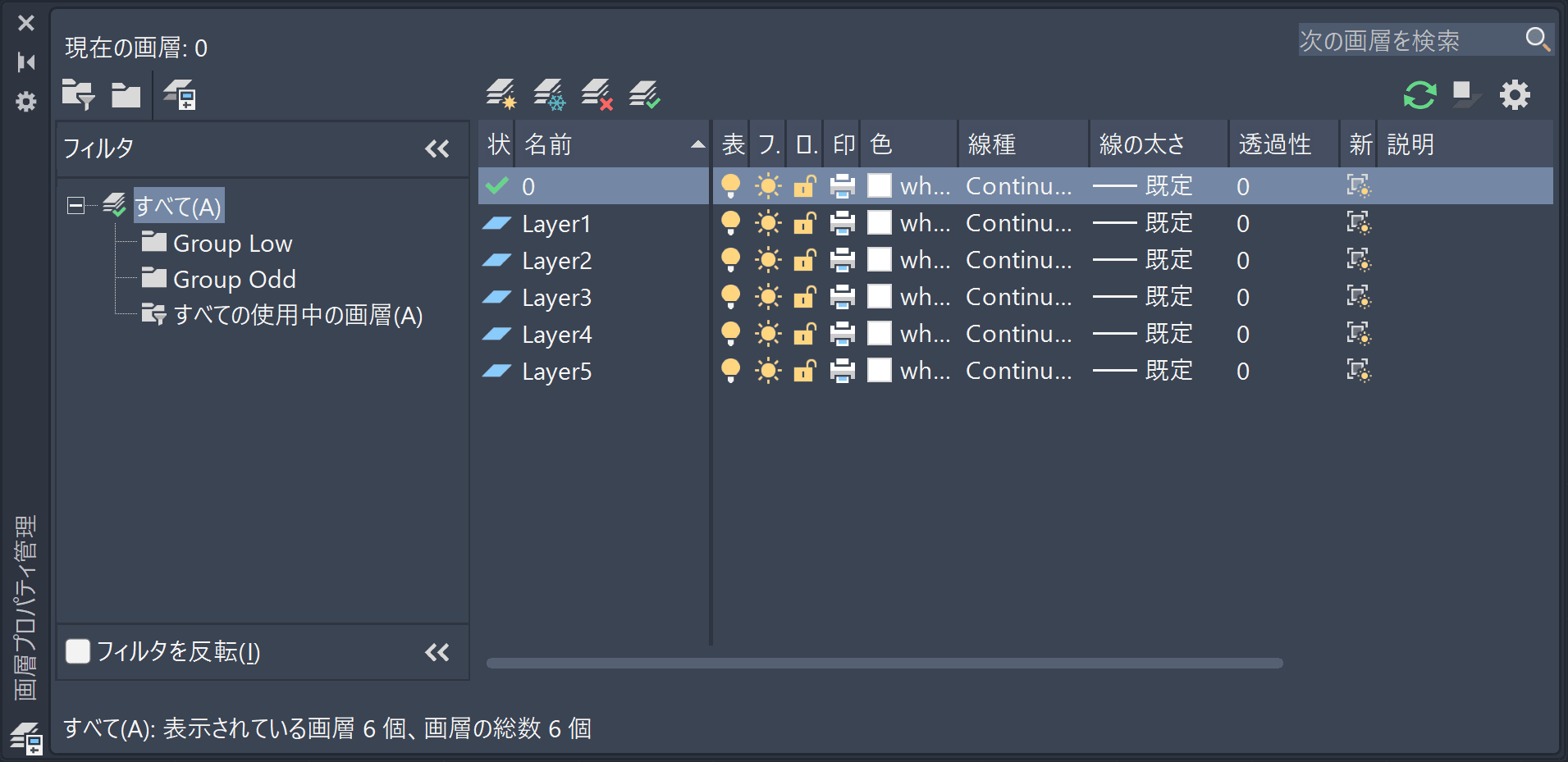
Task: Create a new layer with toolbar icon
Action: coord(501,95)
